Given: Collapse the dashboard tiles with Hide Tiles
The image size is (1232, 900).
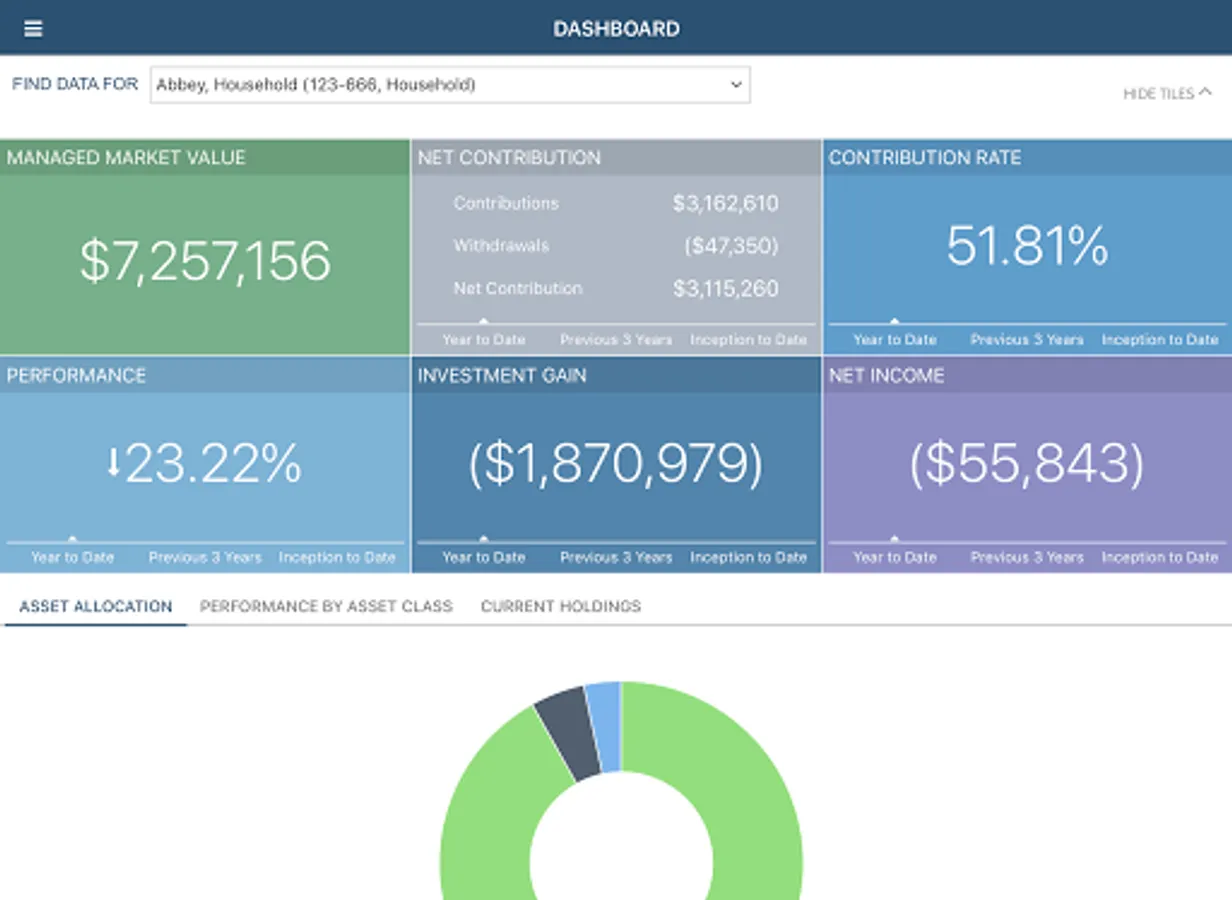Looking at the screenshot, I should point(1167,93).
